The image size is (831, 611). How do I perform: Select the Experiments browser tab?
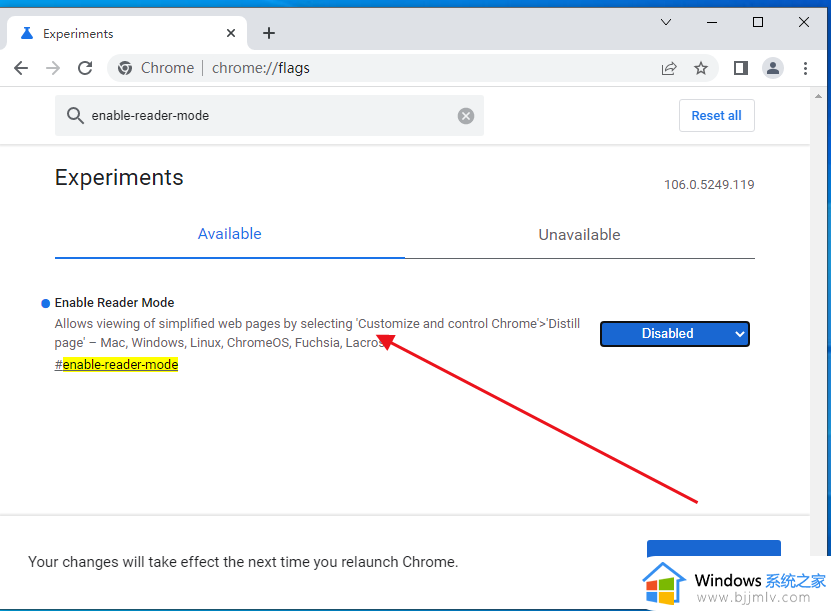[x=127, y=33]
